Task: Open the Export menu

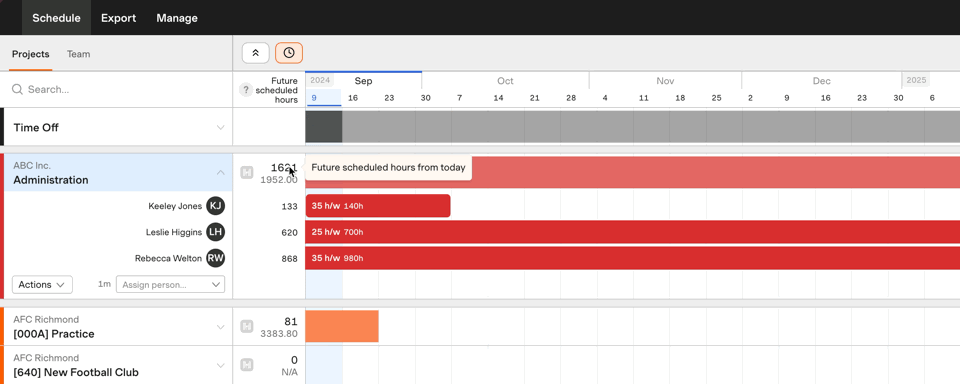Action: 119,18
